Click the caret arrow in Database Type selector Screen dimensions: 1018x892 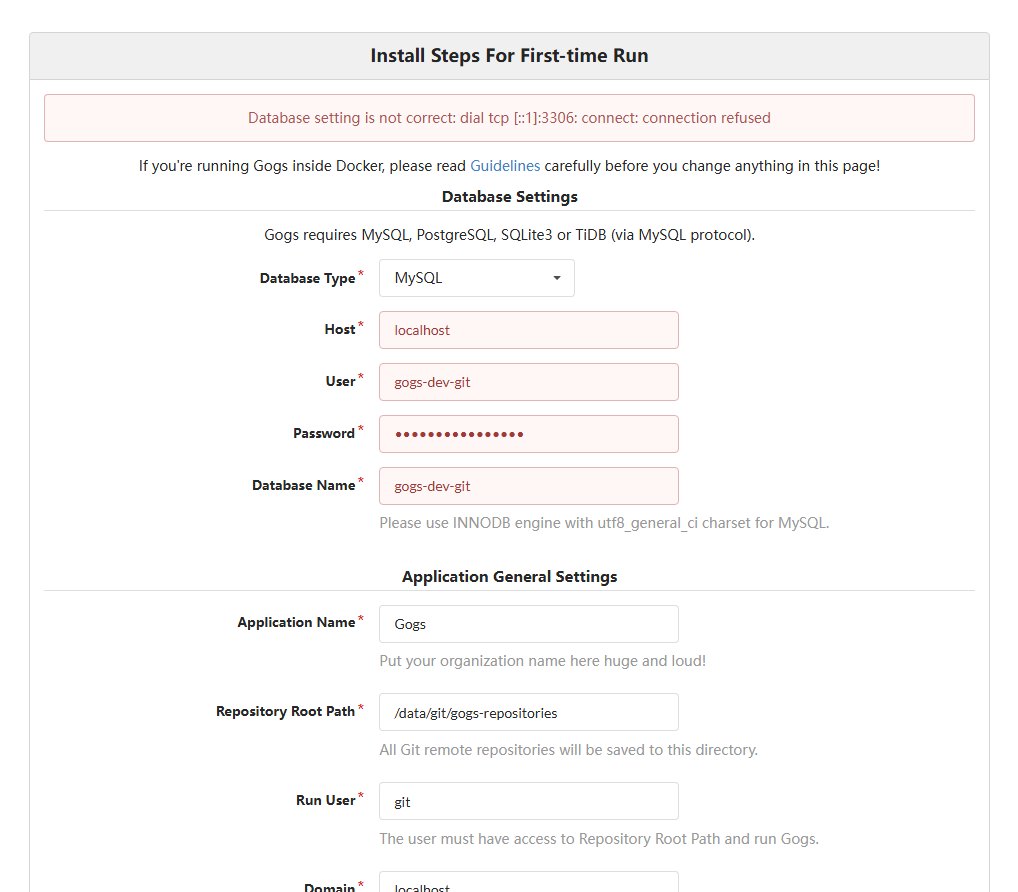556,278
